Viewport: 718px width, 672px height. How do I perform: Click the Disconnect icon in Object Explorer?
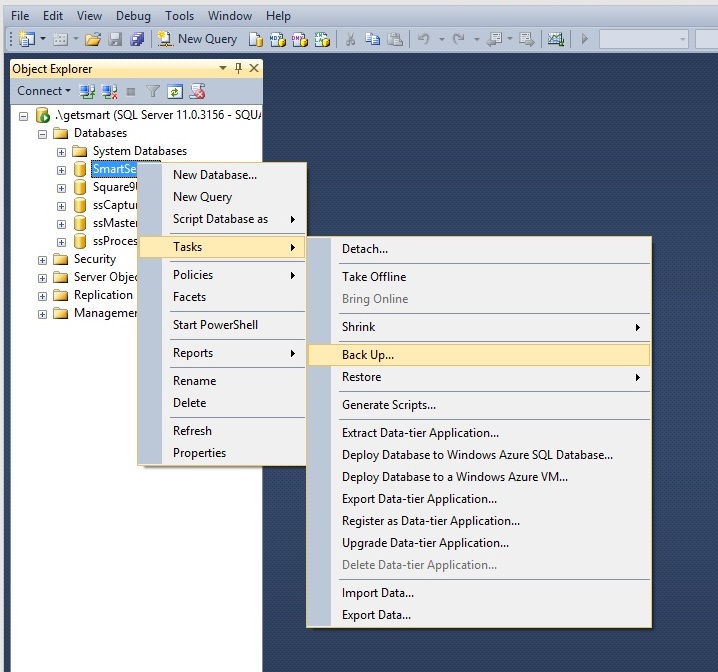pos(109,91)
